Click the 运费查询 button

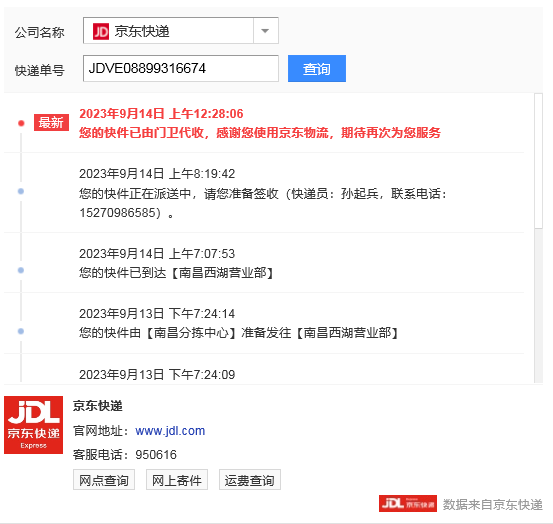click(250, 480)
